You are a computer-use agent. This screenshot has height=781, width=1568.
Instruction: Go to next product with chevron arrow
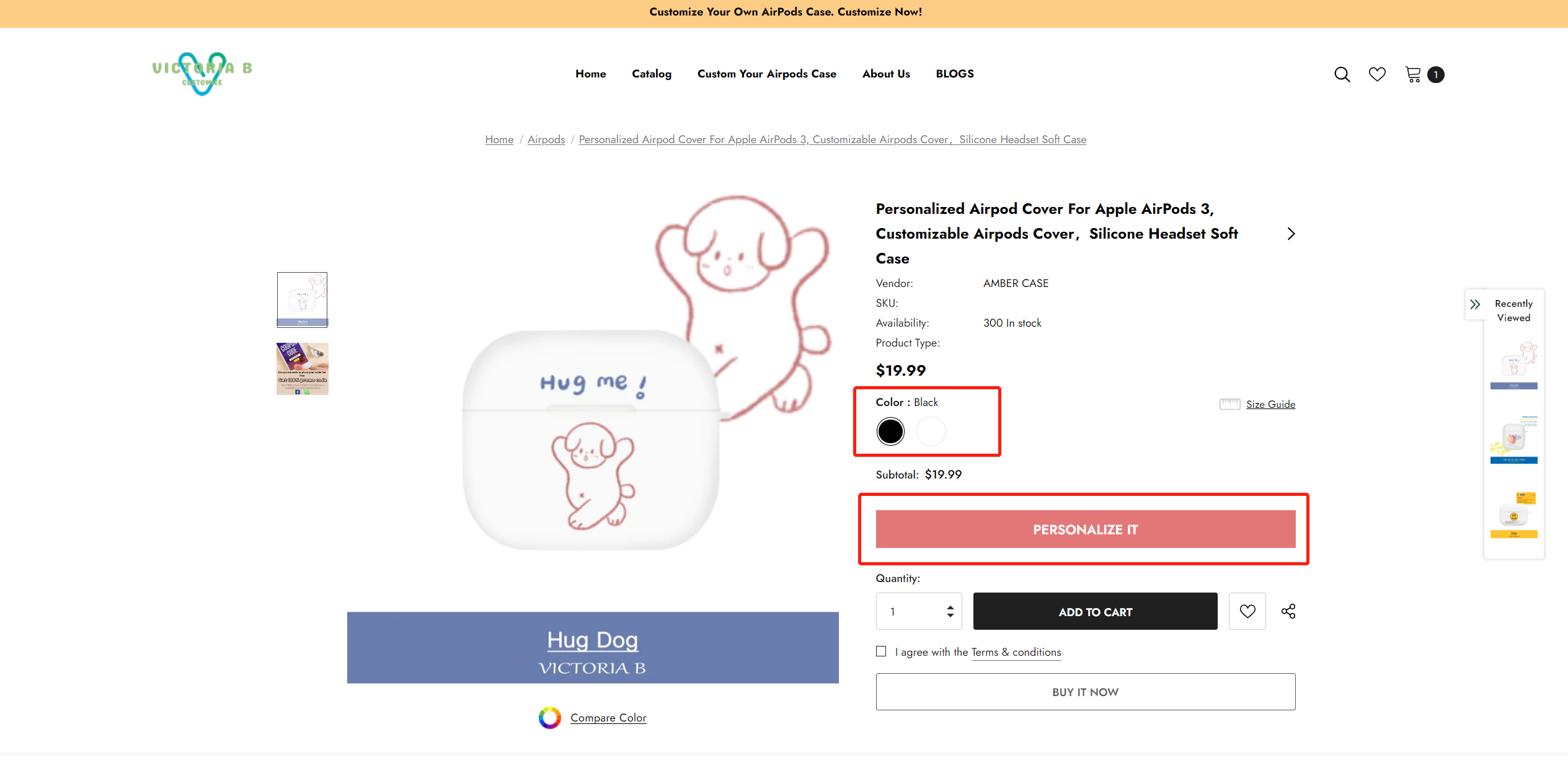tap(1291, 234)
